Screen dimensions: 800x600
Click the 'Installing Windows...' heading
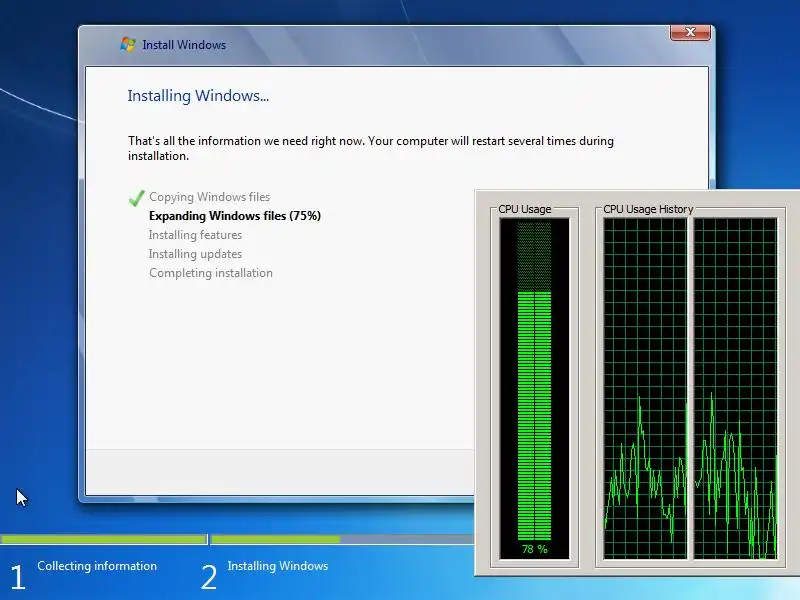[x=198, y=96]
